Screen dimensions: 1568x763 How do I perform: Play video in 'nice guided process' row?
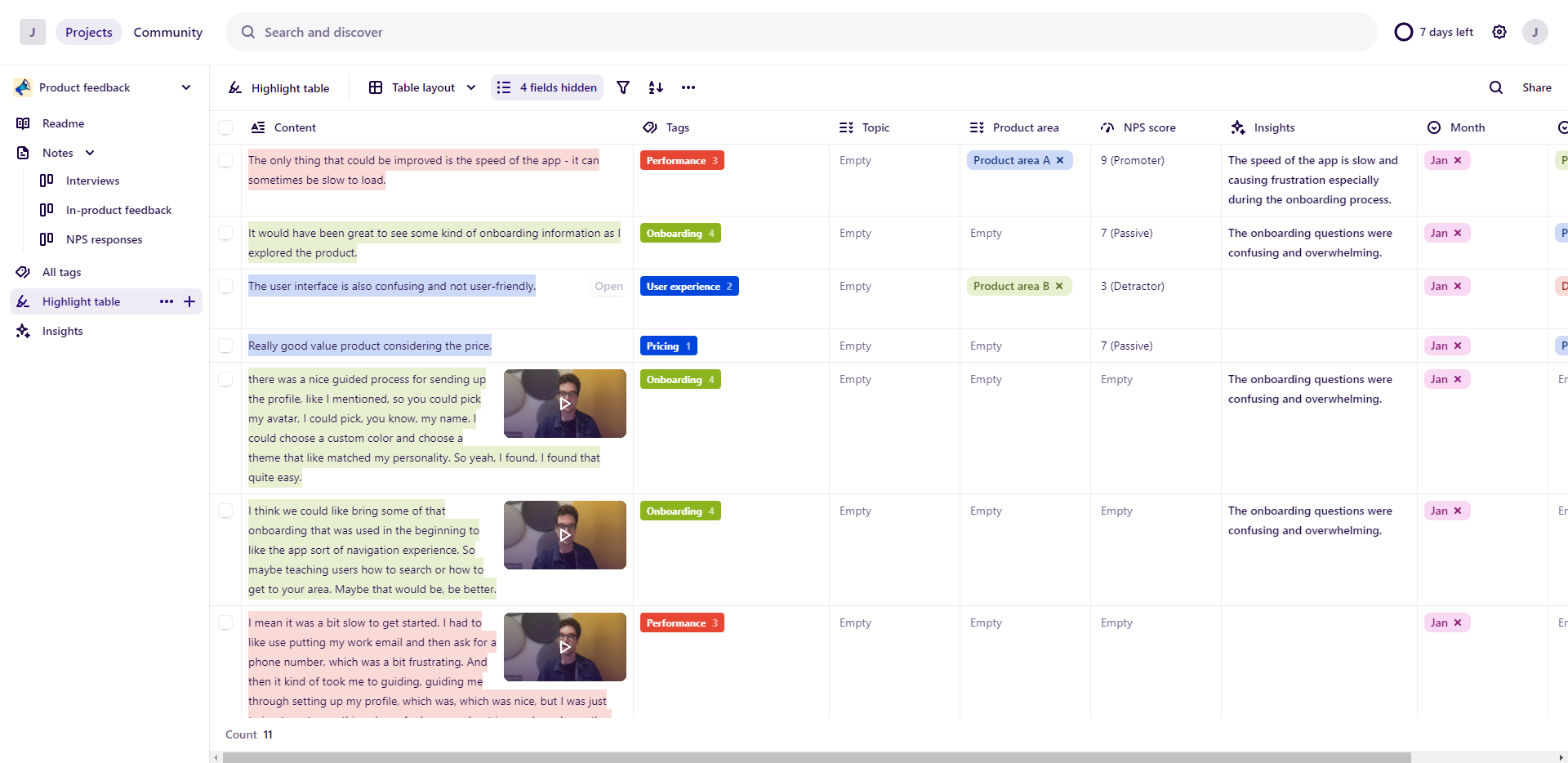[565, 404]
